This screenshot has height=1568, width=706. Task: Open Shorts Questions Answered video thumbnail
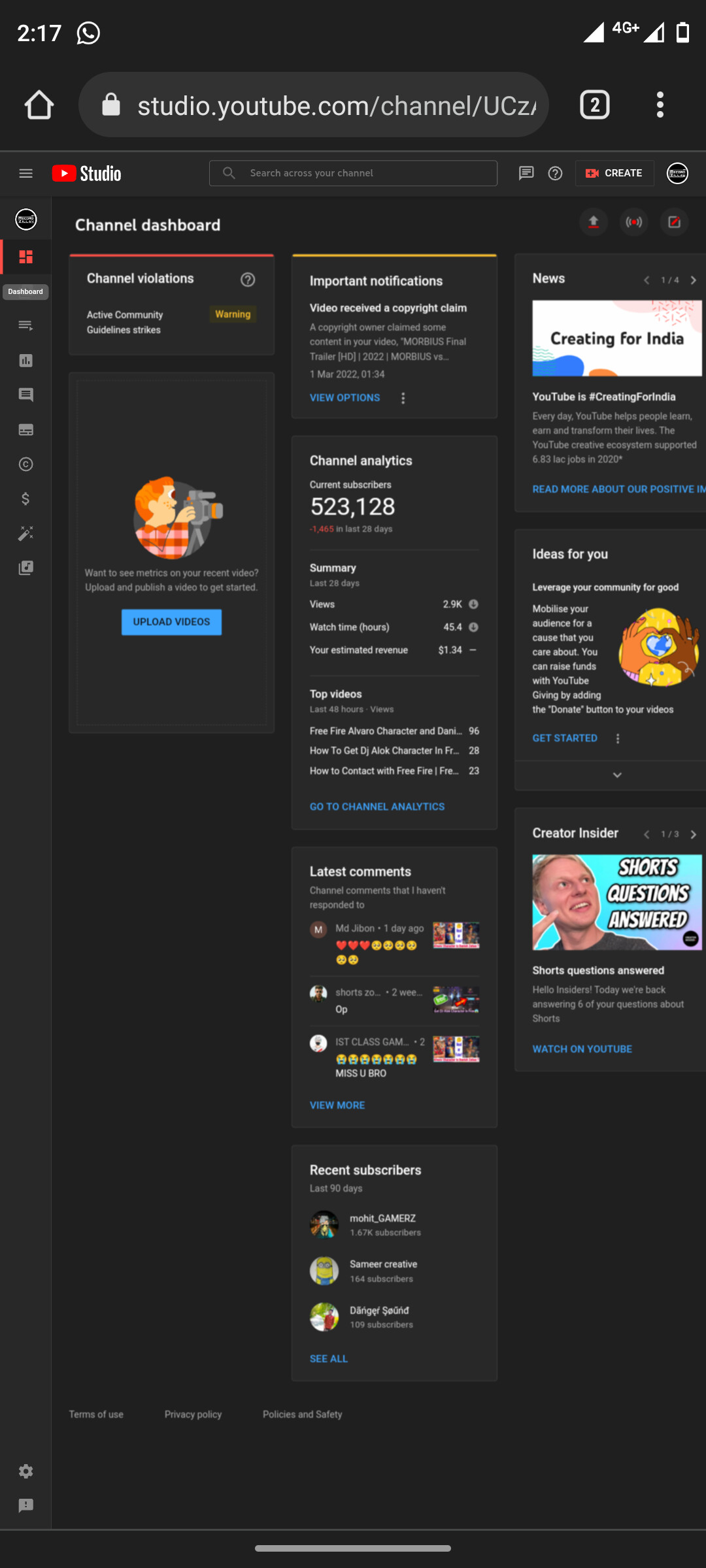click(x=617, y=902)
